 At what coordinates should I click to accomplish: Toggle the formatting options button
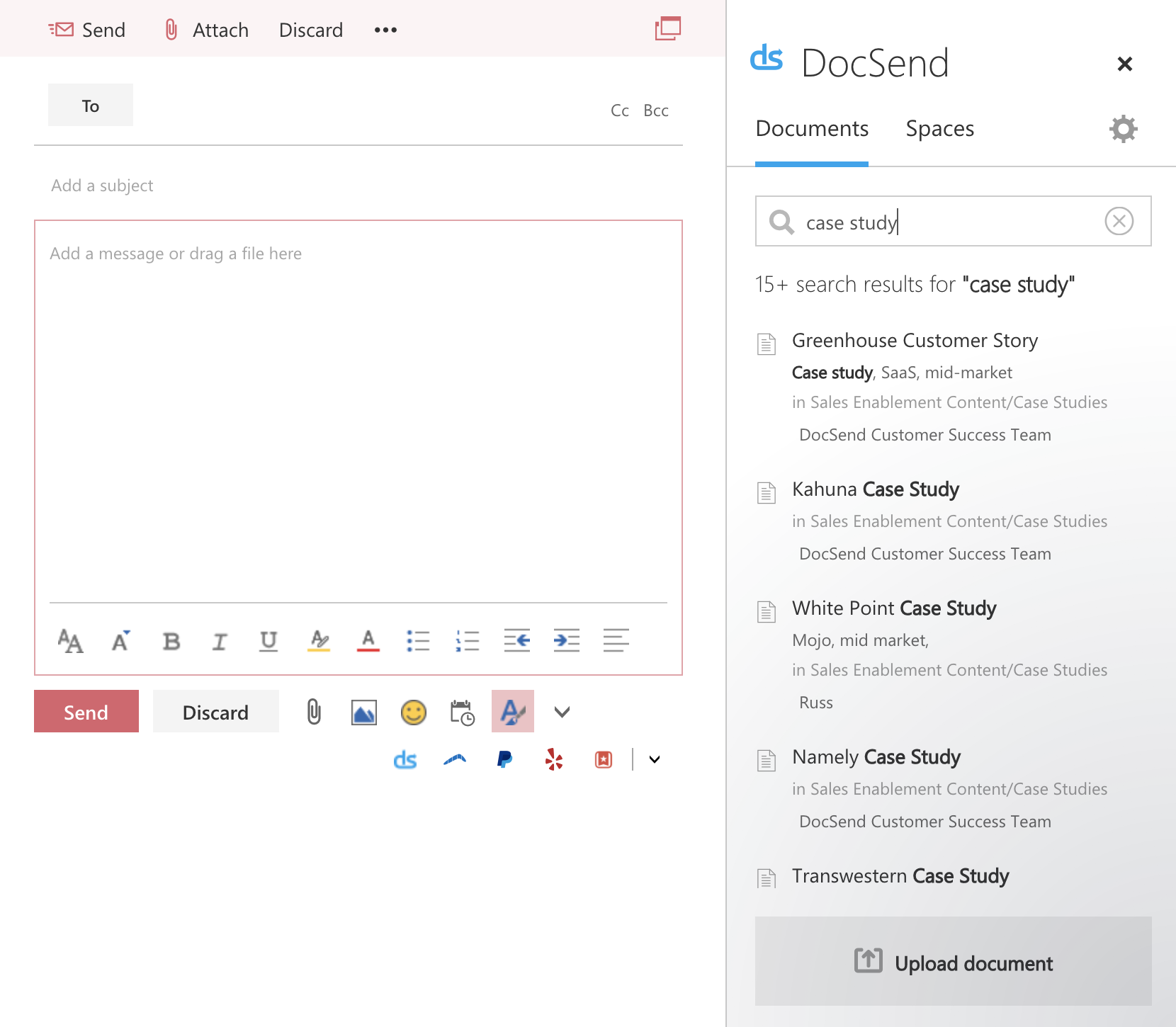513,711
